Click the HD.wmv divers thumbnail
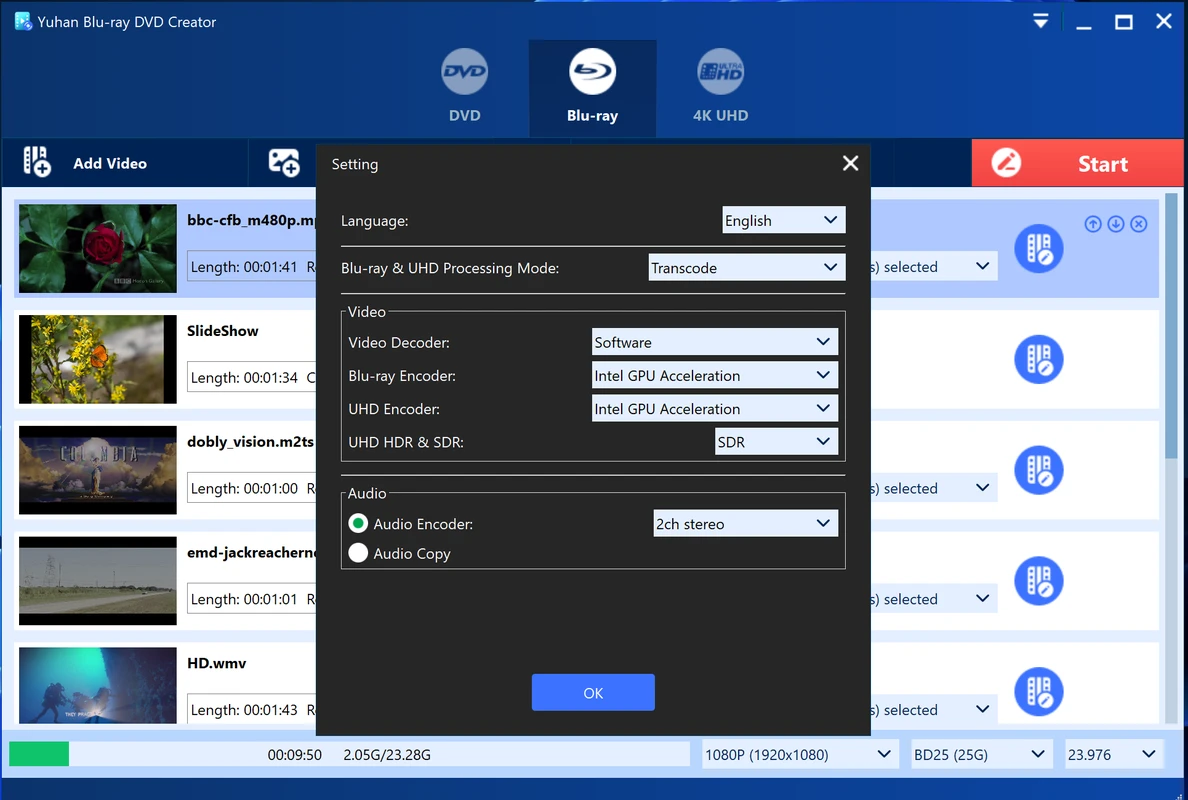 pos(98,685)
